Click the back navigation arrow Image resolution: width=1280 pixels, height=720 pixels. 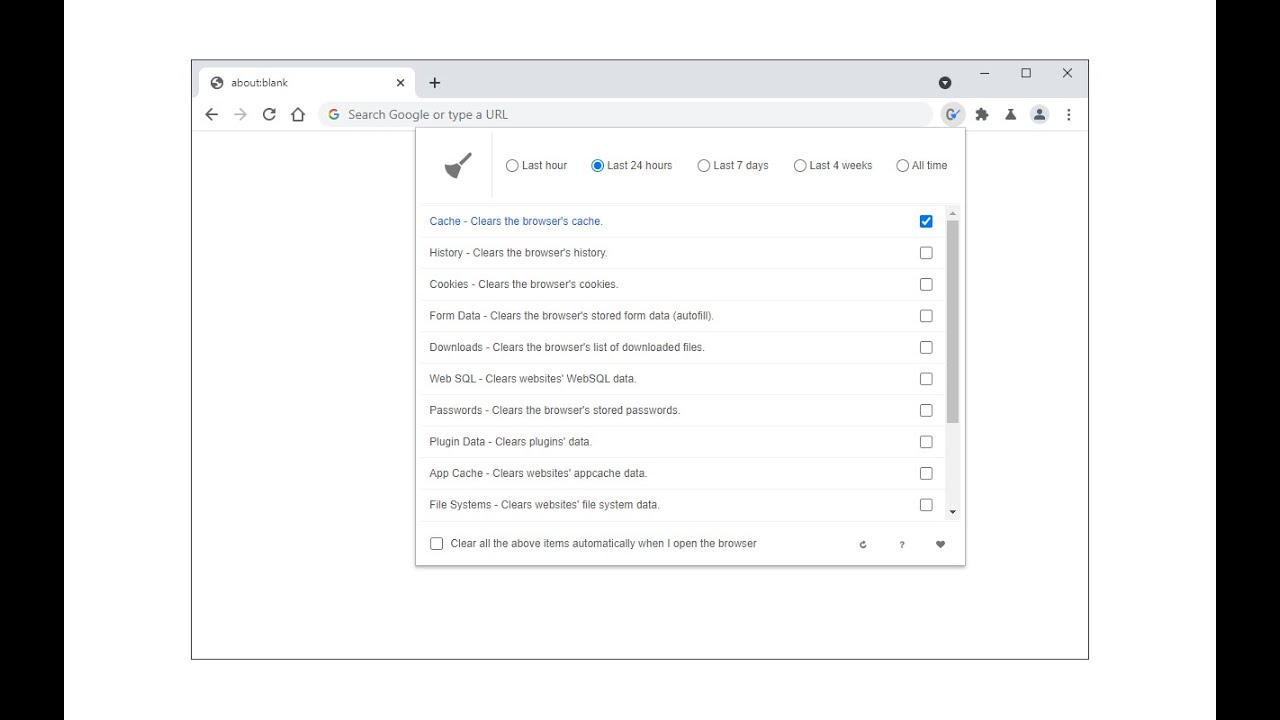coord(211,114)
